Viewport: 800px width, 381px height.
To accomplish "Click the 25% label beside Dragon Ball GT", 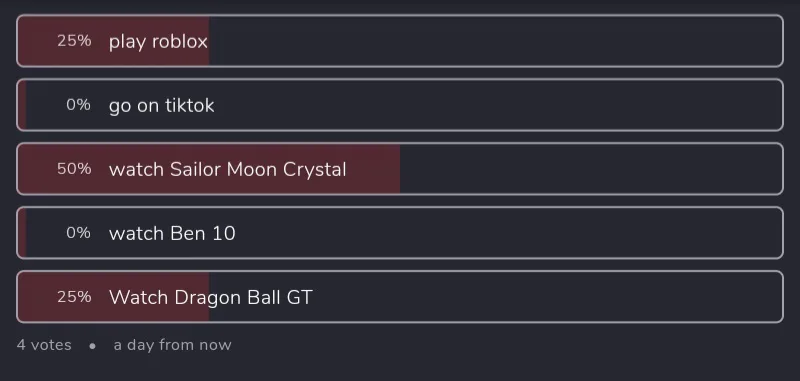I will [74, 297].
